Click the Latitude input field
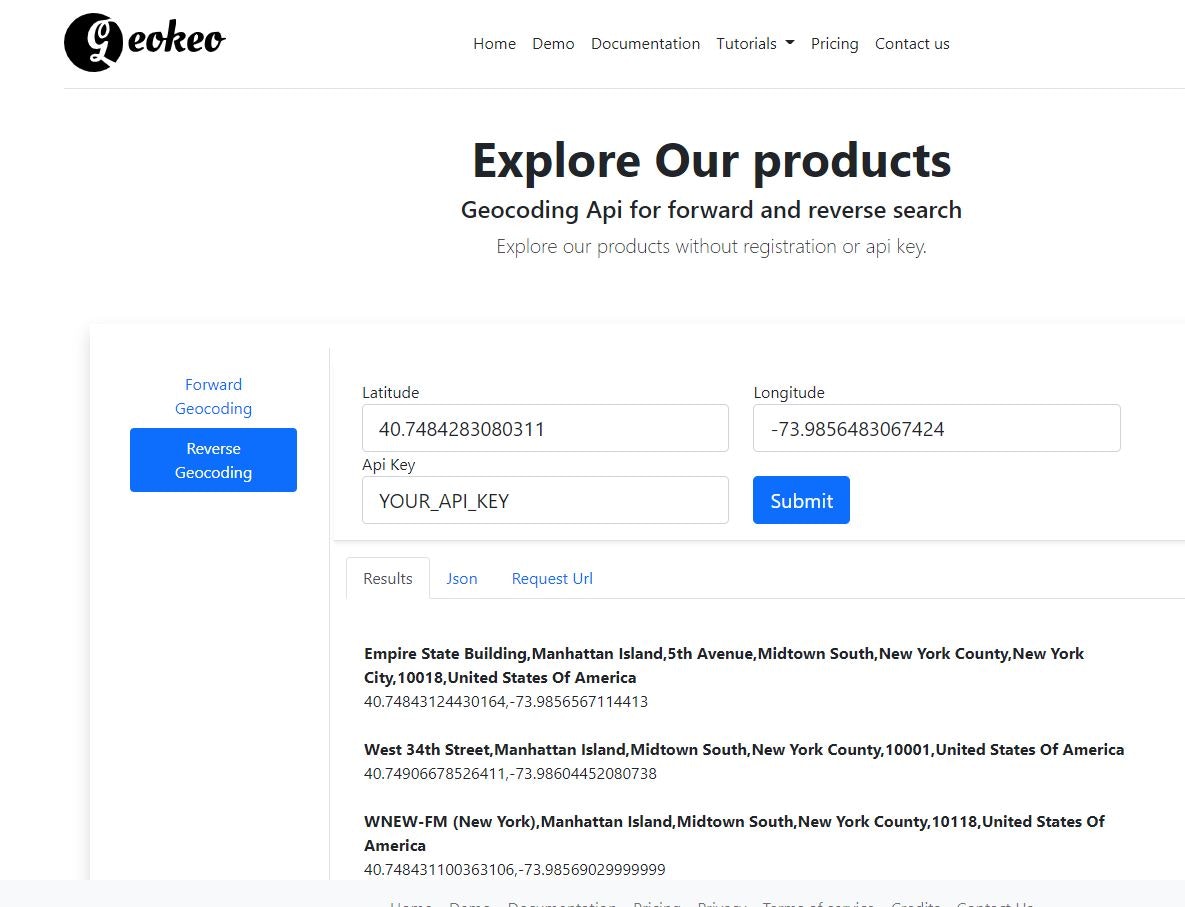This screenshot has height=907, width=1185. tap(545, 428)
